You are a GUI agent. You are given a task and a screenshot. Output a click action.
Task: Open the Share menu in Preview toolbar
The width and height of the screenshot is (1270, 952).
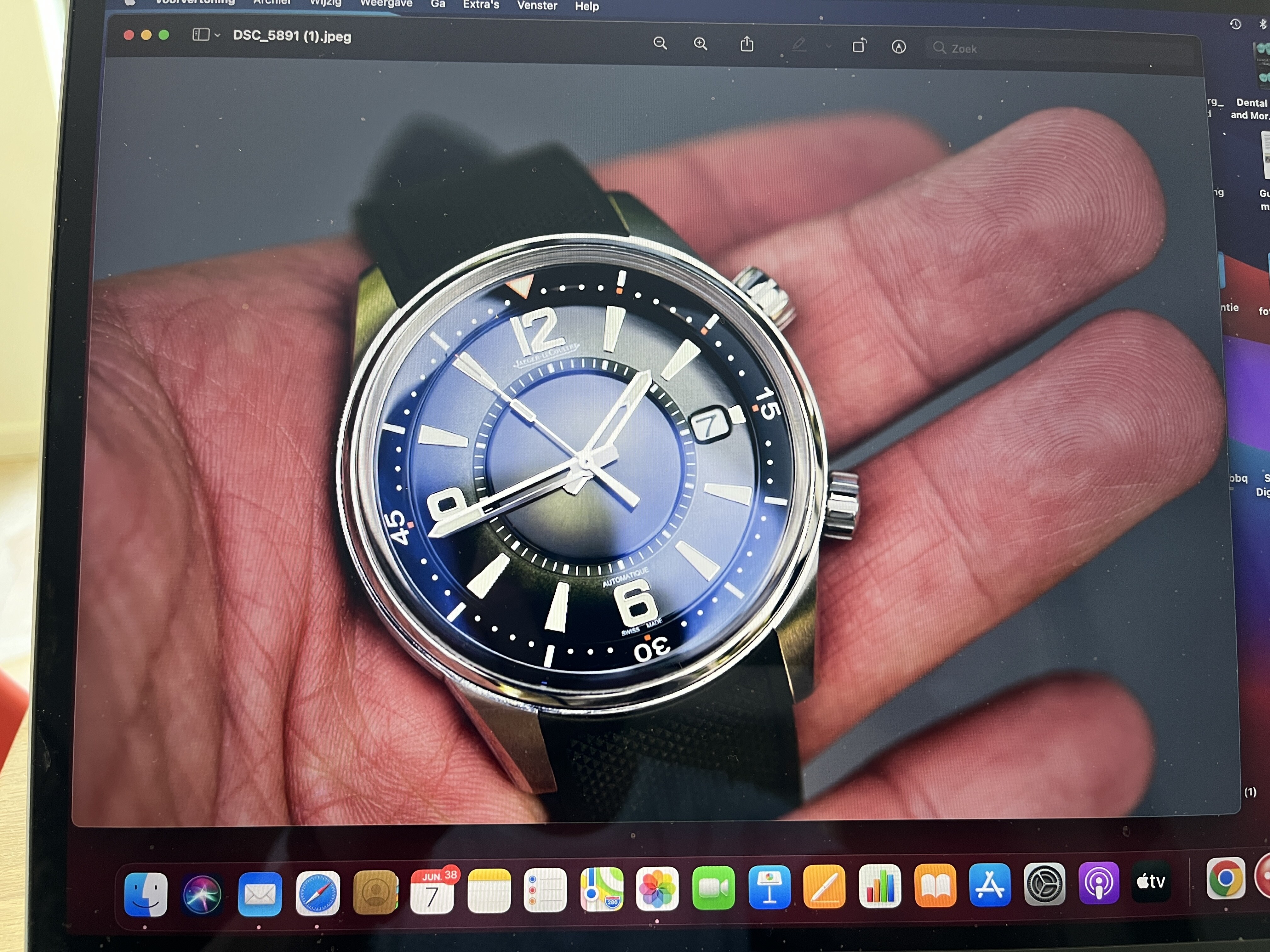click(747, 44)
